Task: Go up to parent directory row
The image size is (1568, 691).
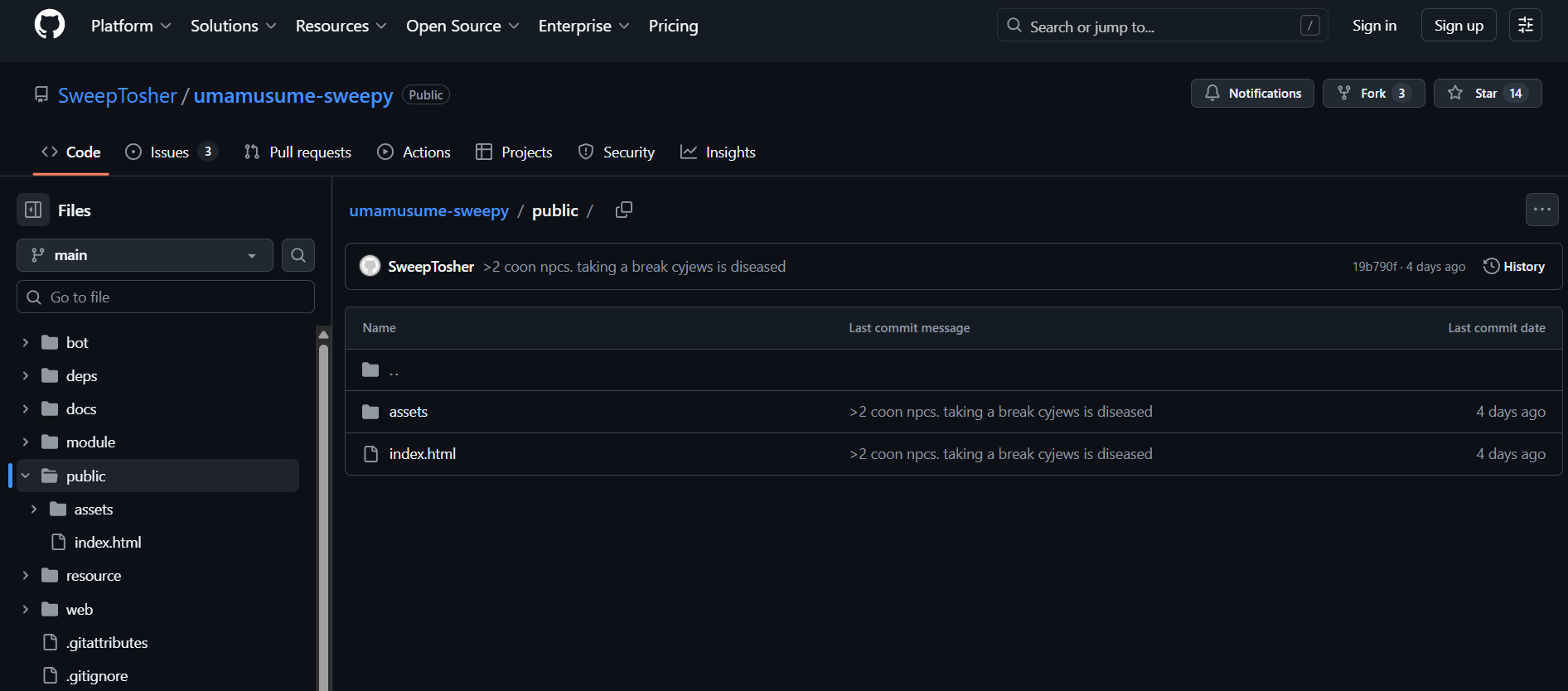Action: pos(953,370)
